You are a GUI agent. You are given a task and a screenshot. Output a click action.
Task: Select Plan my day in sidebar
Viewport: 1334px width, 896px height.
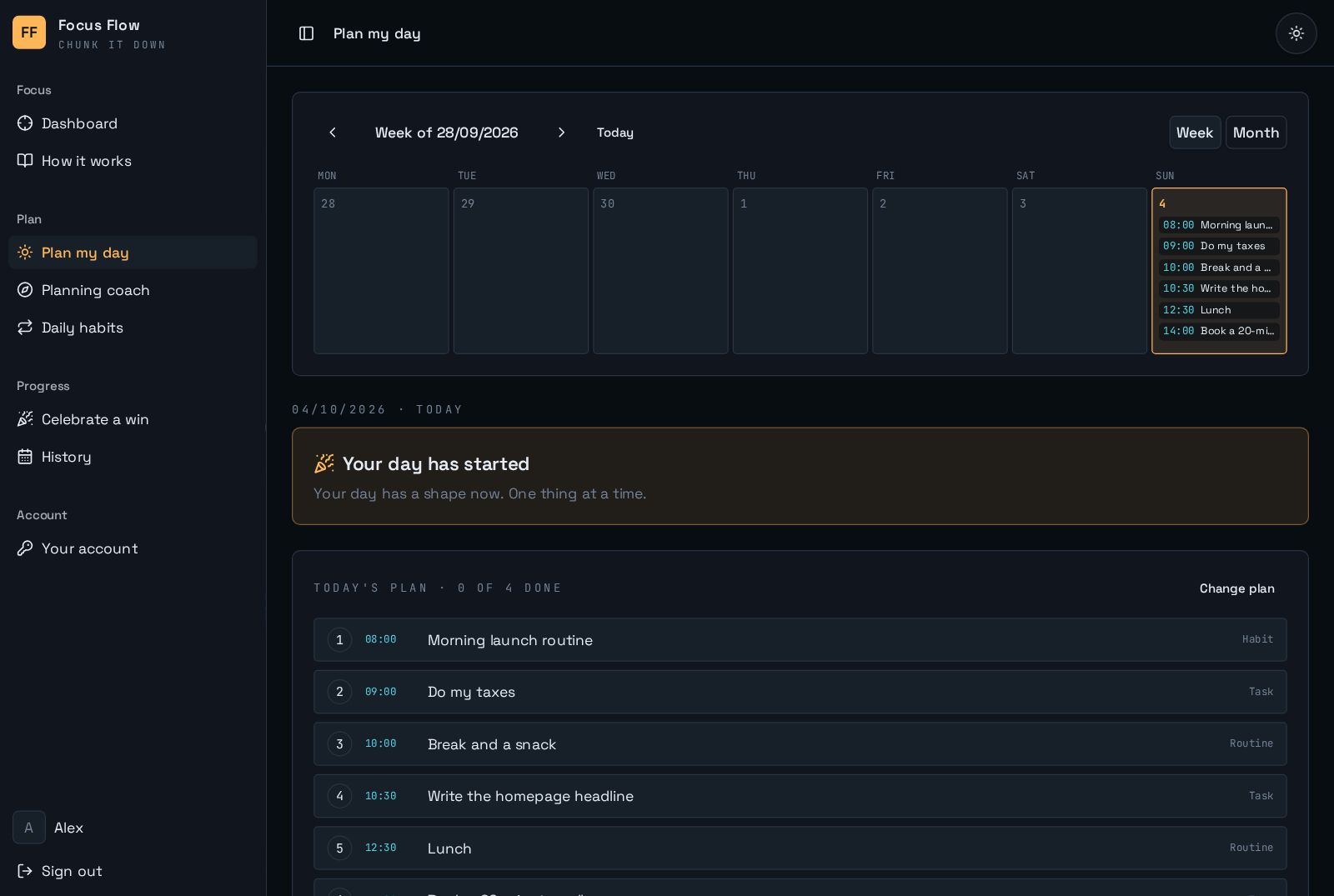coord(133,253)
